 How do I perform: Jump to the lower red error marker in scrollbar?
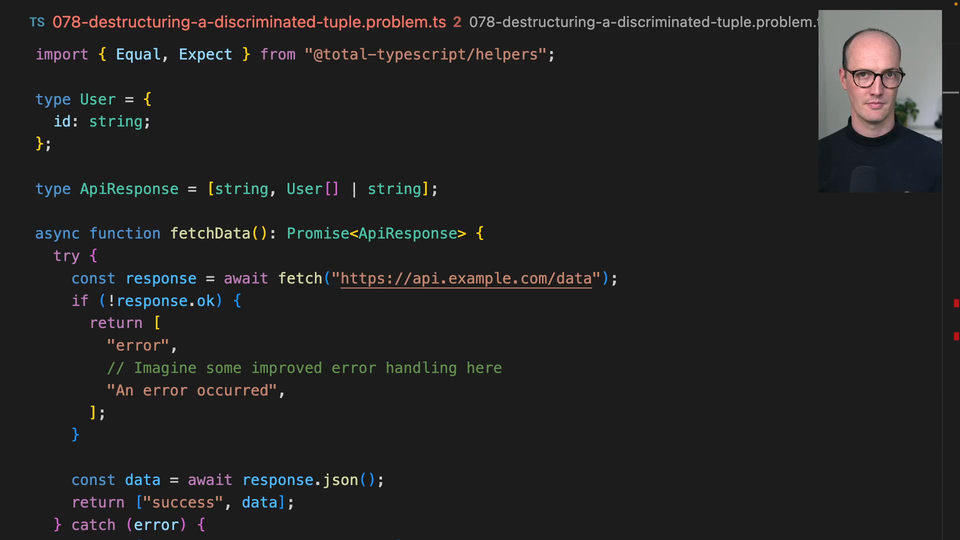956,336
